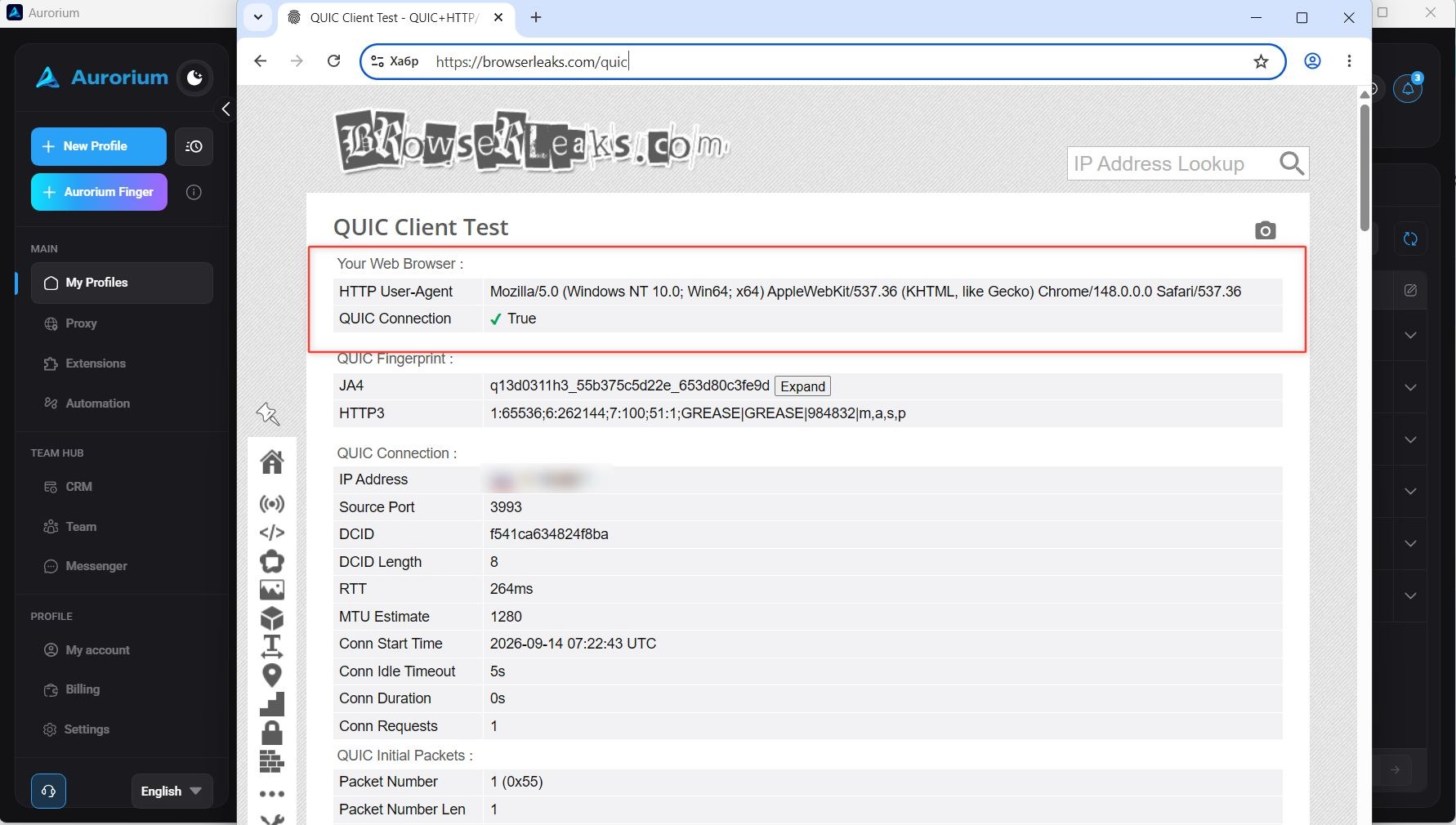Viewport: 1456px width, 825px height.
Task: Toggle Aurorium dark mode moon switch
Action: [194, 78]
